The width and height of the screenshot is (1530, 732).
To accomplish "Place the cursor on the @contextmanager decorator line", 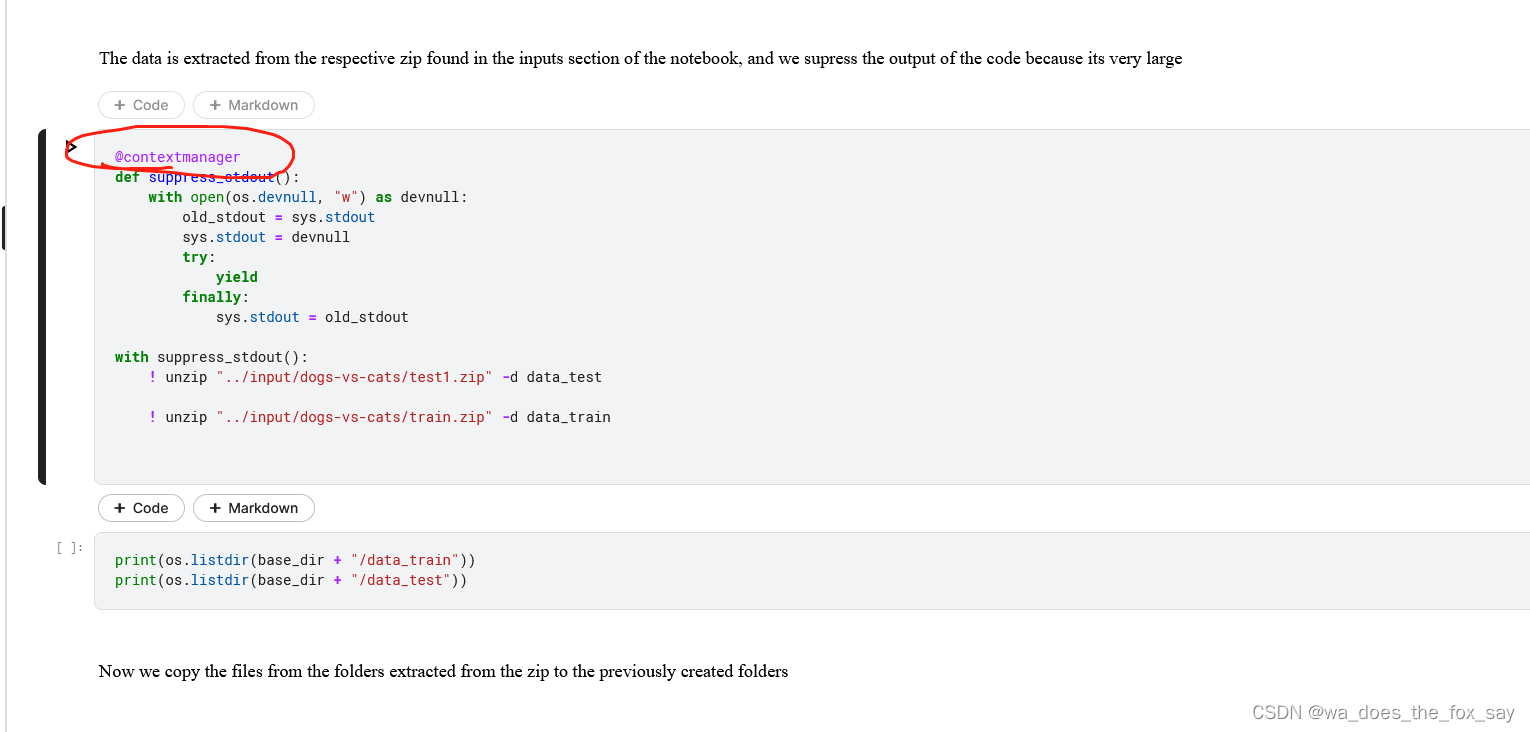I will (178, 157).
